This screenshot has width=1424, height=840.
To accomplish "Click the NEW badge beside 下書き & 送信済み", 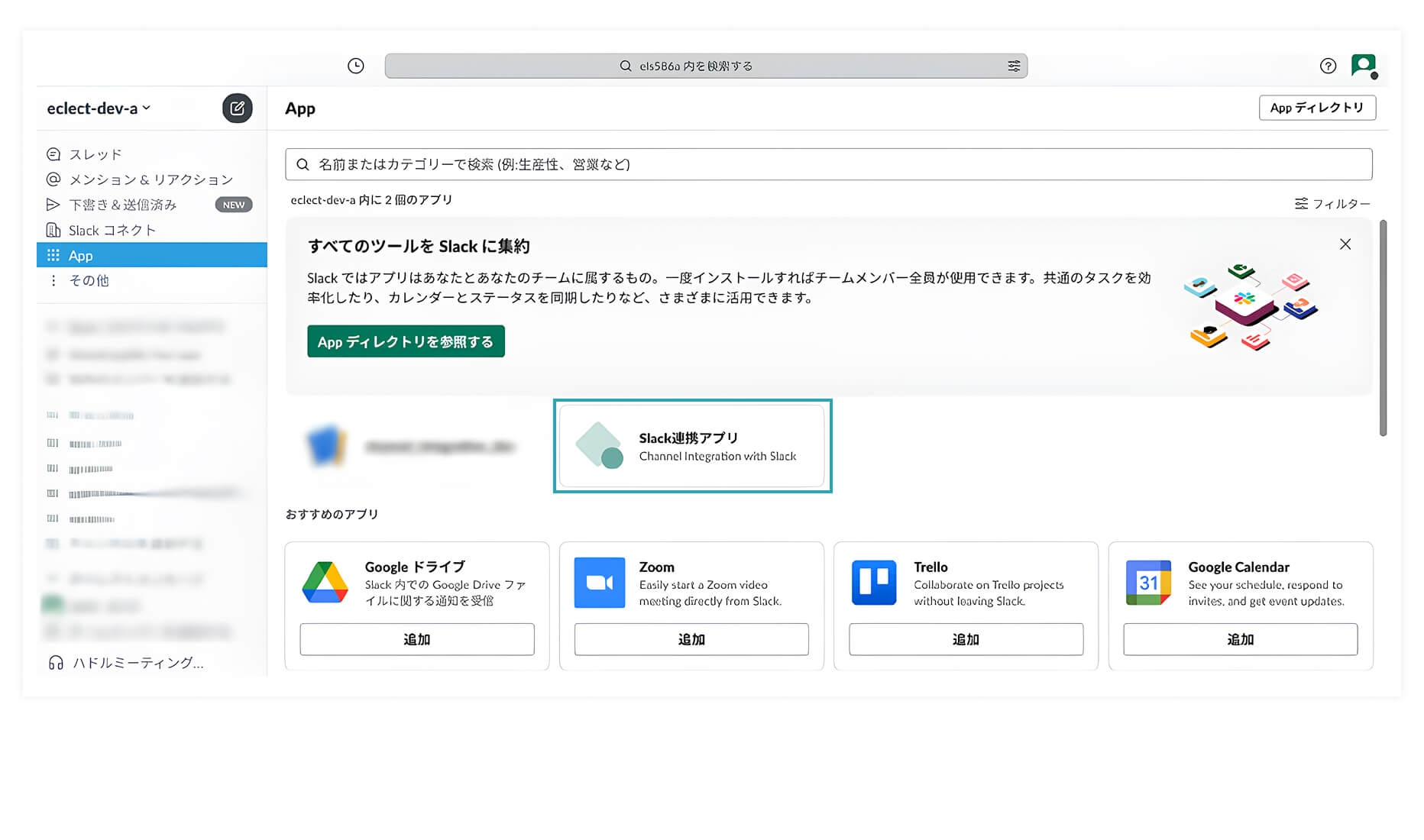I will pos(234,205).
